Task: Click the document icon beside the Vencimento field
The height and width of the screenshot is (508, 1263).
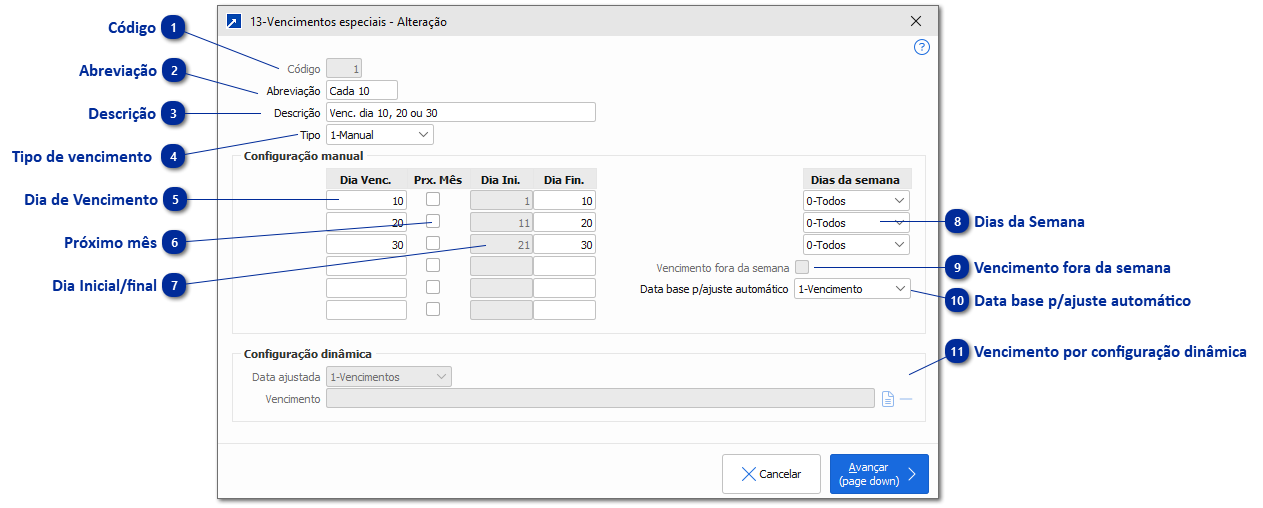Action: pos(888,399)
